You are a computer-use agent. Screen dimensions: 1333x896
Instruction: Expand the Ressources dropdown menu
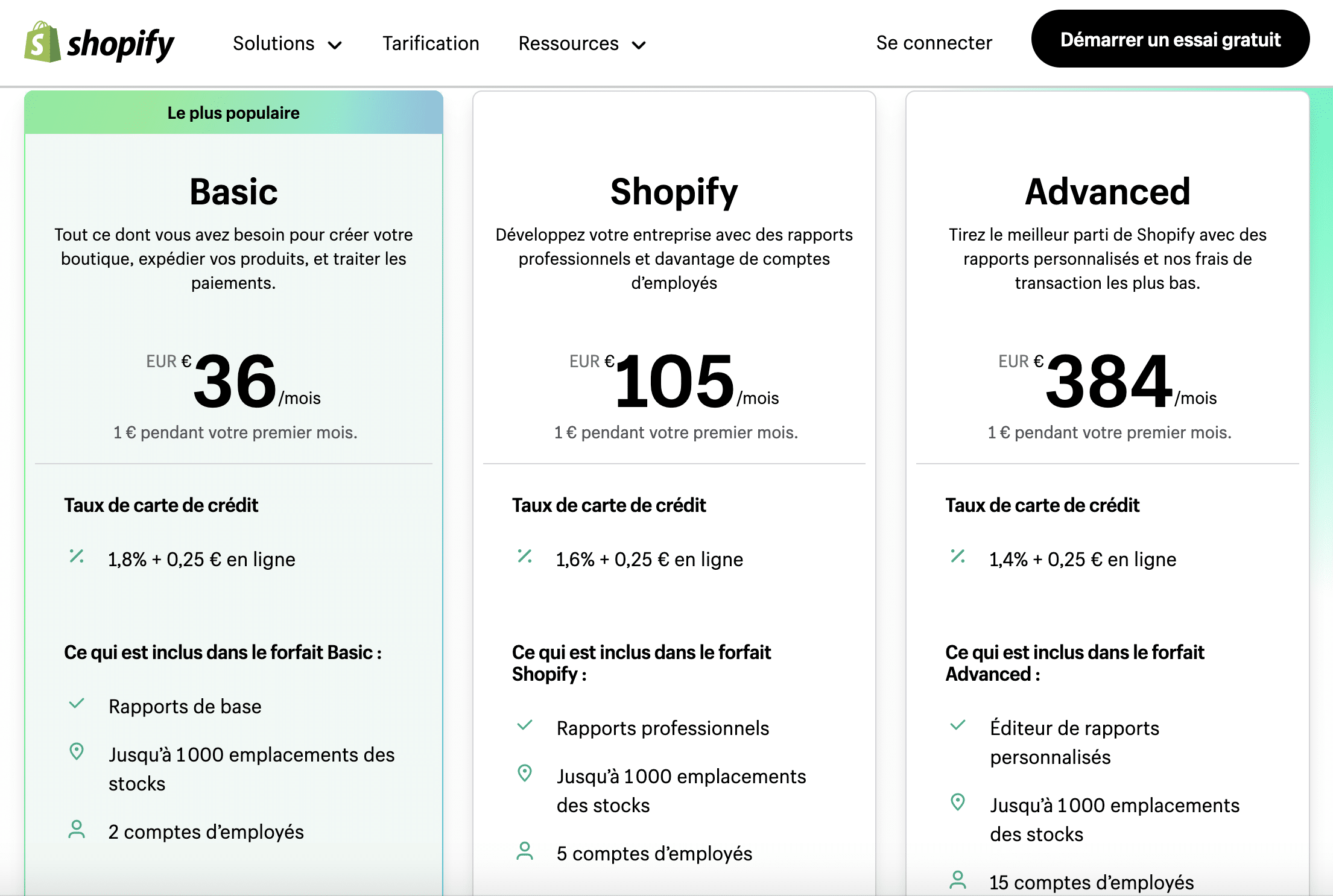[582, 43]
